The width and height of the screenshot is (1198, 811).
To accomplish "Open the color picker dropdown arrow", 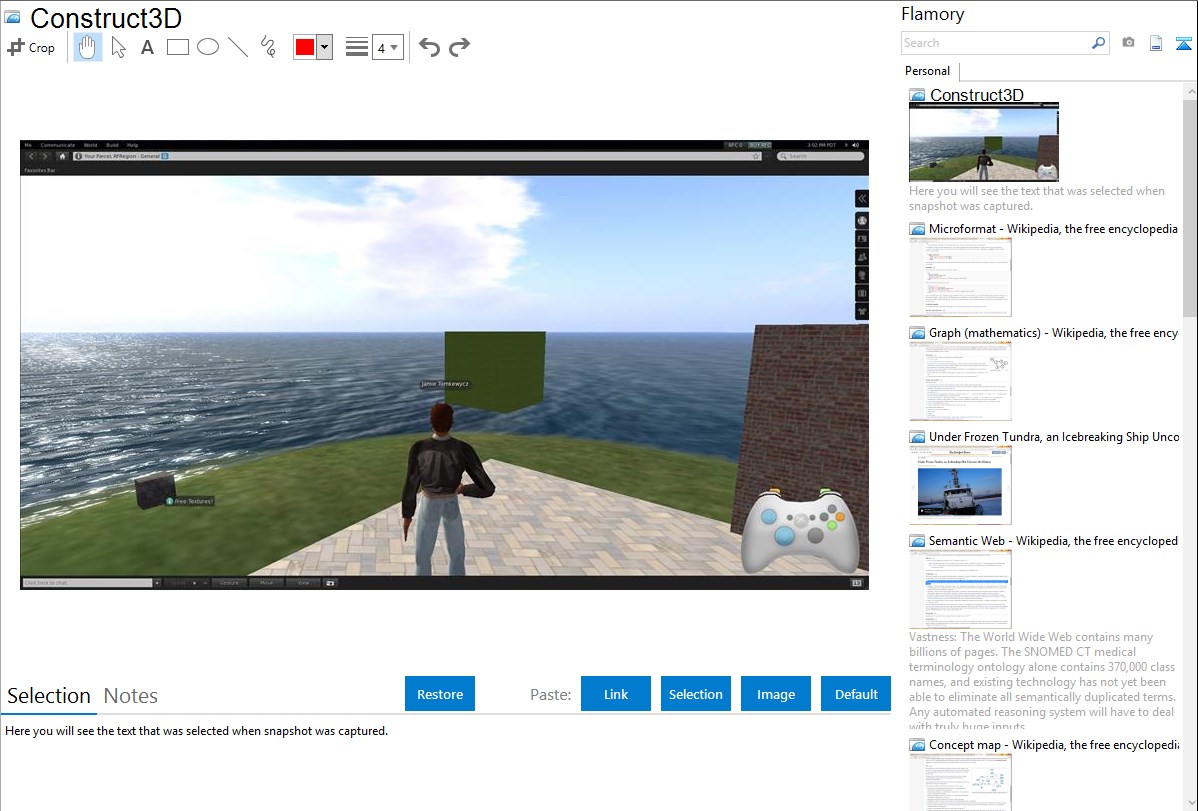I will tap(324, 47).
